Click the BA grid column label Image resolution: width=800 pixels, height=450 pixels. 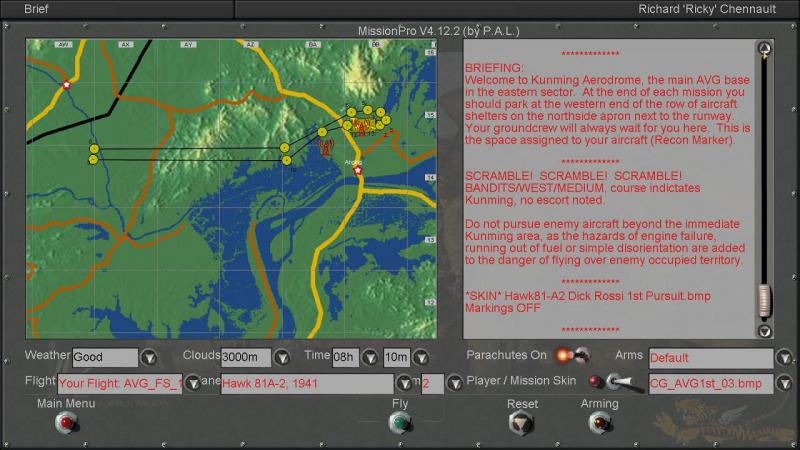(313, 44)
